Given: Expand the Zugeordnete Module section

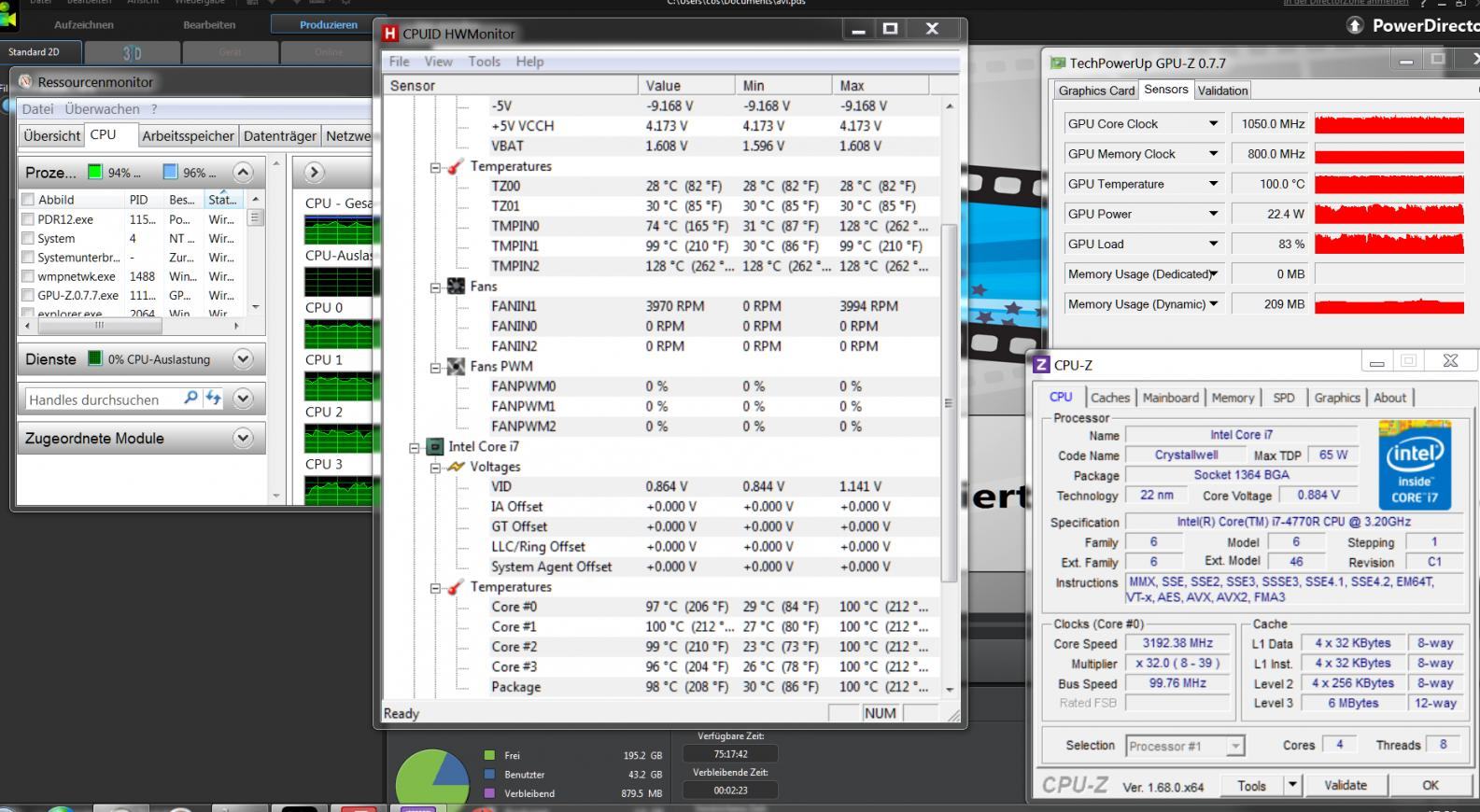Looking at the screenshot, I should [x=243, y=439].
